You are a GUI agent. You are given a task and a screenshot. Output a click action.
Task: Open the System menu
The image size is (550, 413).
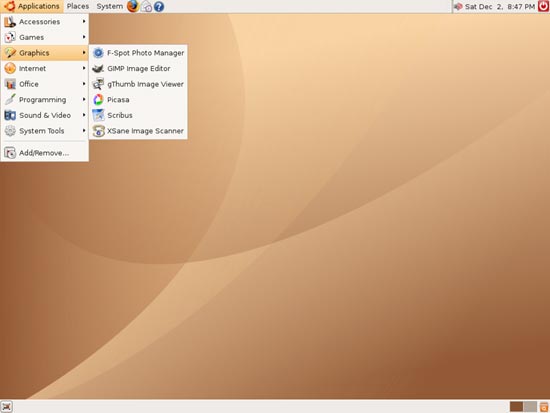click(109, 6)
